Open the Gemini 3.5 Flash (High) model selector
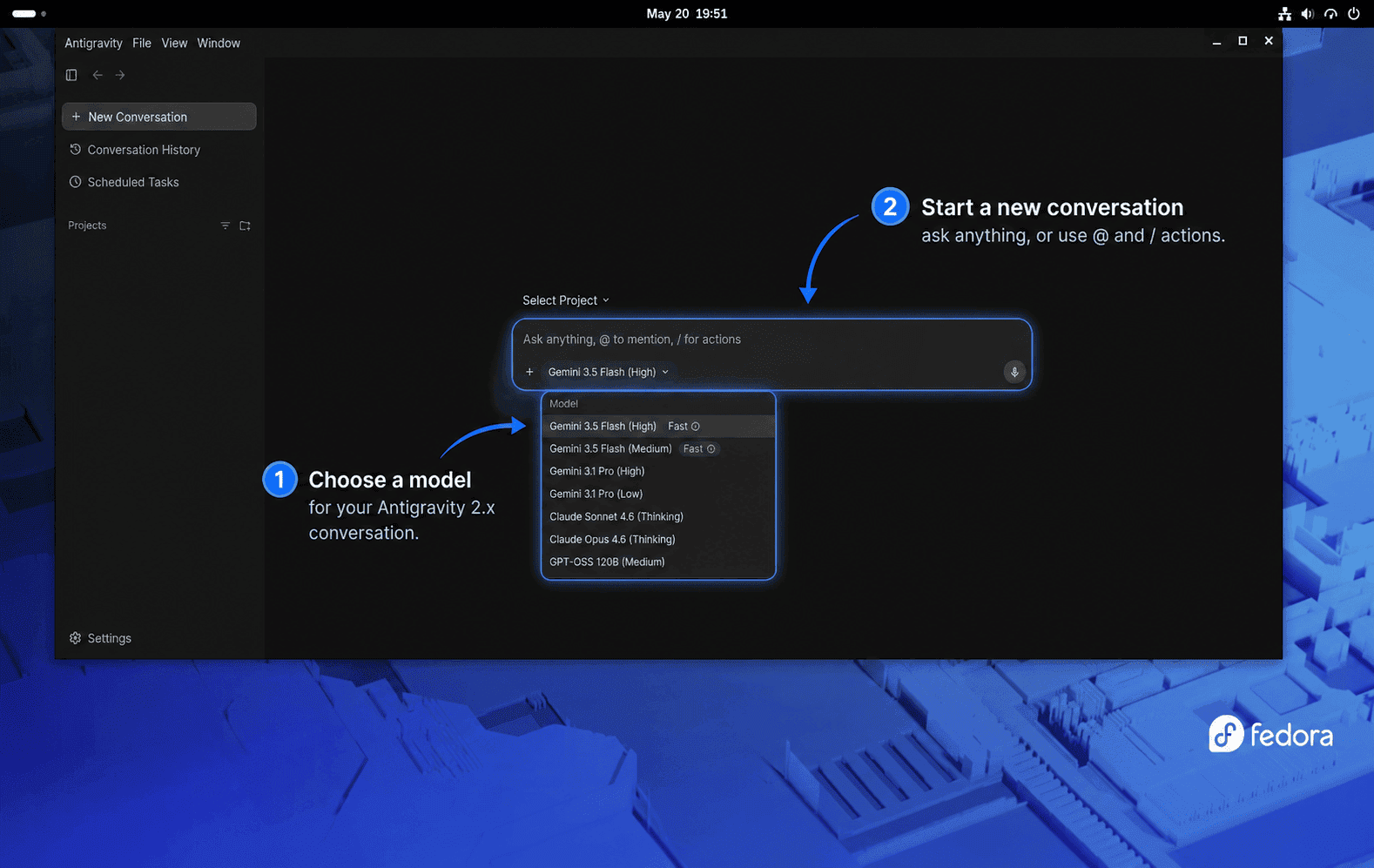1374x868 pixels. coord(609,372)
